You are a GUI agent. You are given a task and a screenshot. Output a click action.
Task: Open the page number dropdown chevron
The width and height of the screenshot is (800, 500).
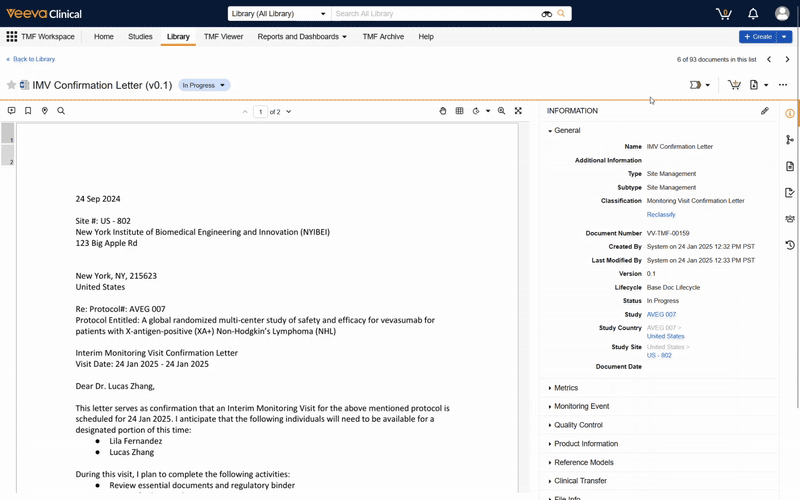click(x=289, y=112)
